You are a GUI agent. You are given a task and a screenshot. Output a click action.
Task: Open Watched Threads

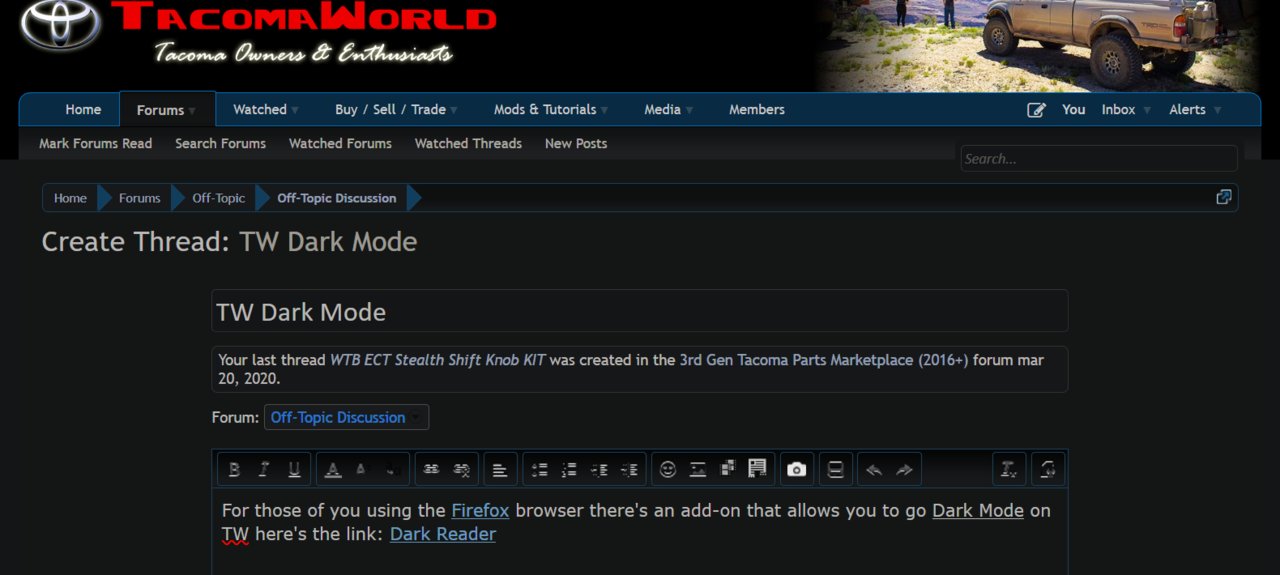[x=468, y=143]
